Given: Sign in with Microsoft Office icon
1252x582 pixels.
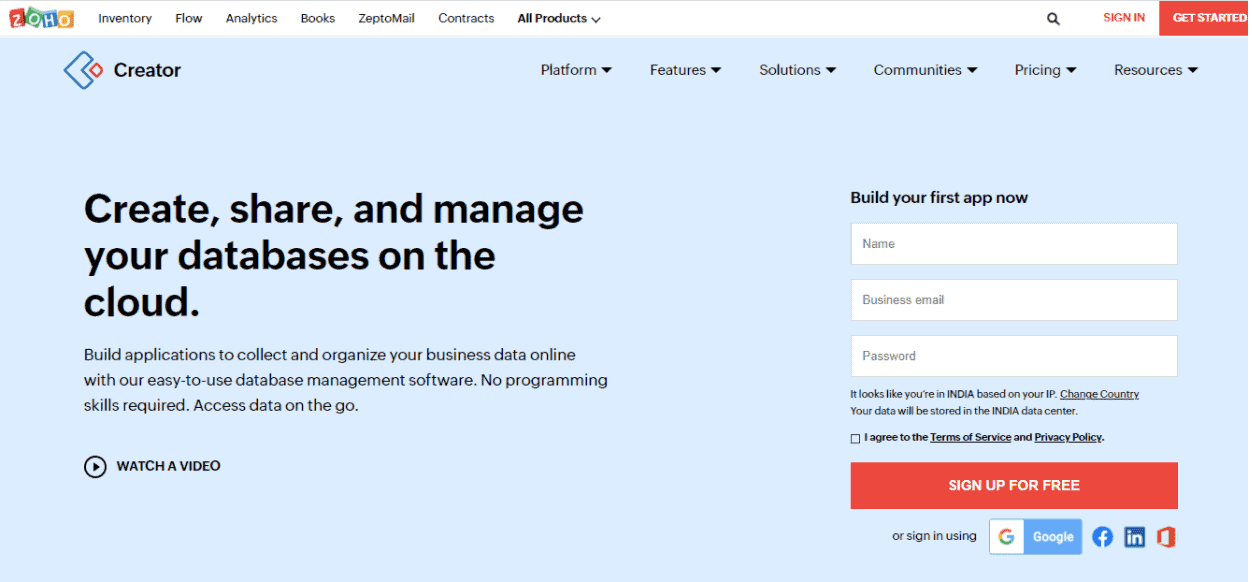Looking at the screenshot, I should [x=1165, y=537].
